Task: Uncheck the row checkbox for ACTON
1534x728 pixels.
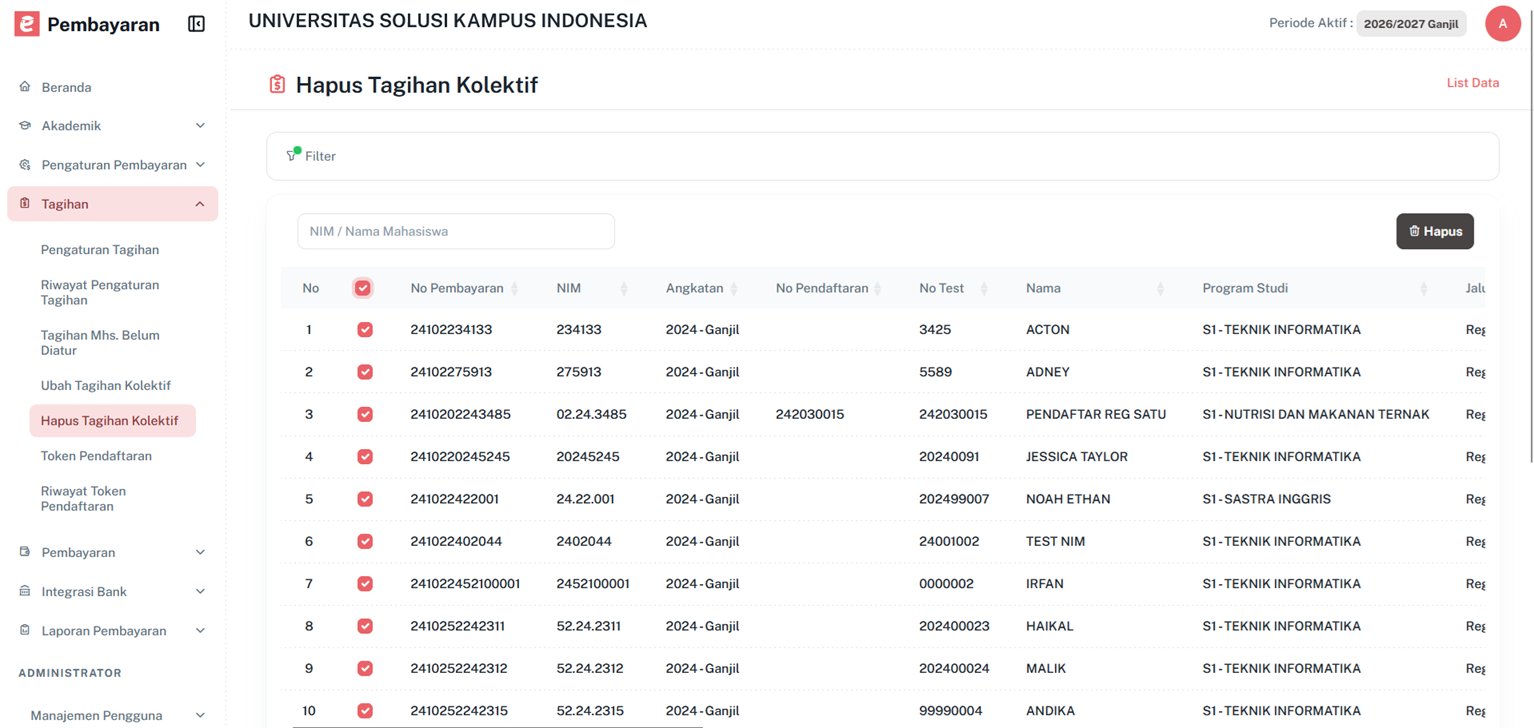Action: (365, 330)
